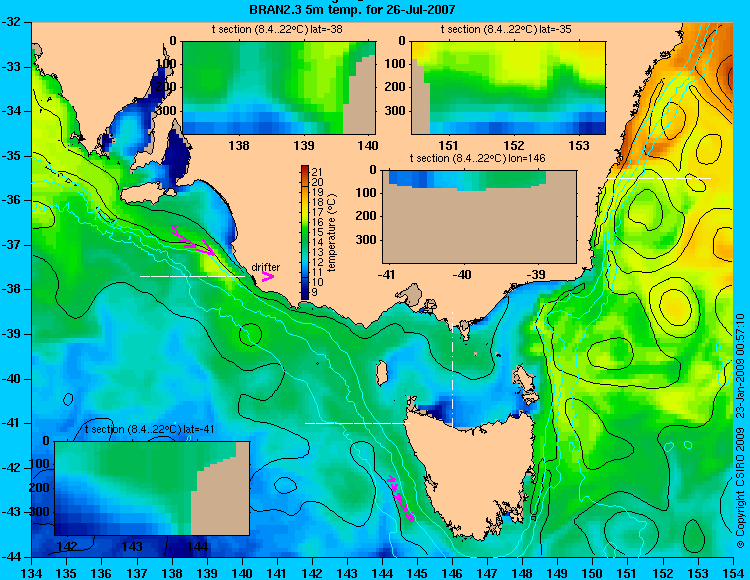The height and width of the screenshot is (580, 750).
Task: Click the -40 tick in the lon=146 section
Action: pyautogui.click(x=463, y=275)
